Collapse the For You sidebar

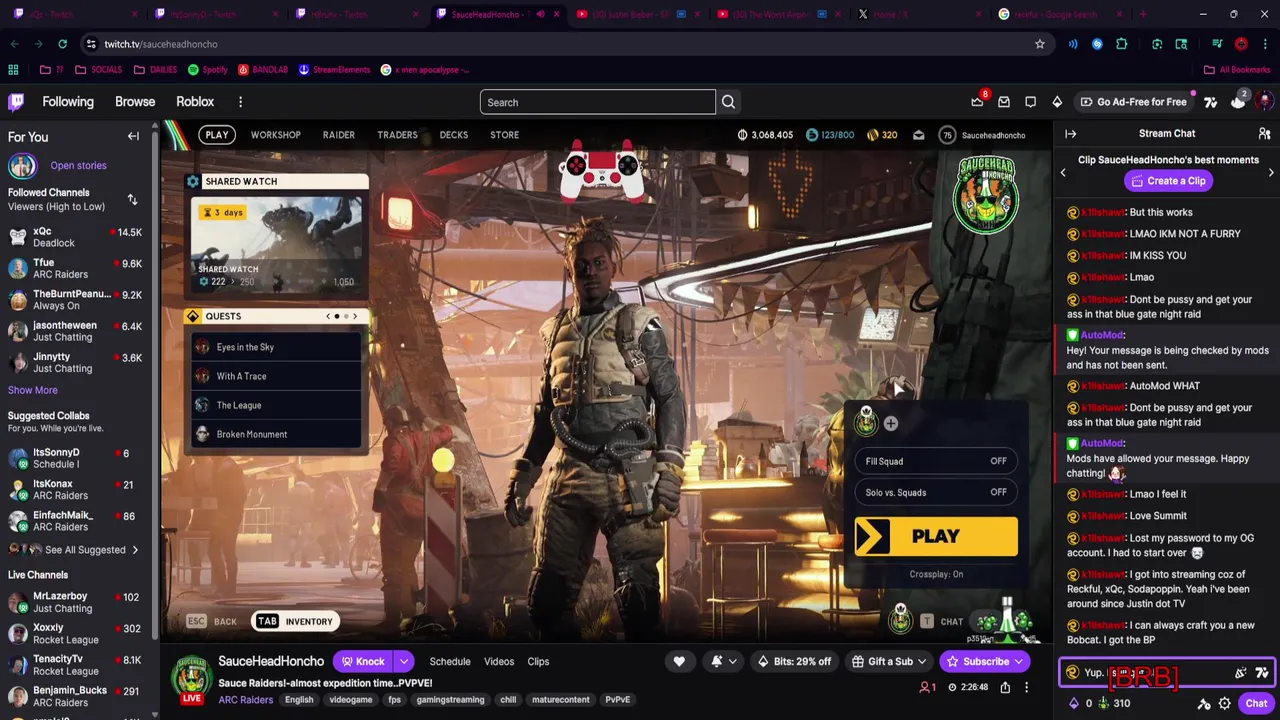[133, 137]
